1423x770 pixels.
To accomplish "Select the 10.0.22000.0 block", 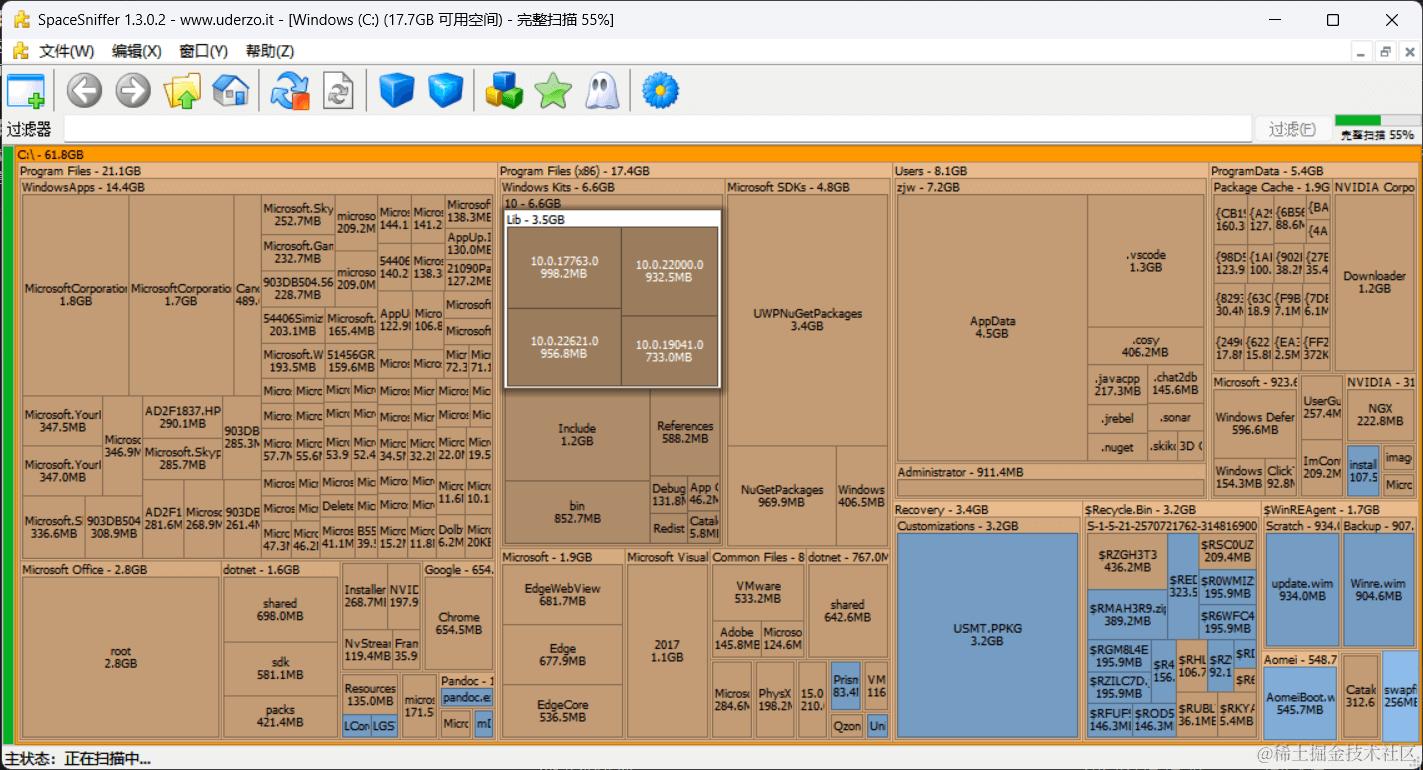I will coord(669,271).
